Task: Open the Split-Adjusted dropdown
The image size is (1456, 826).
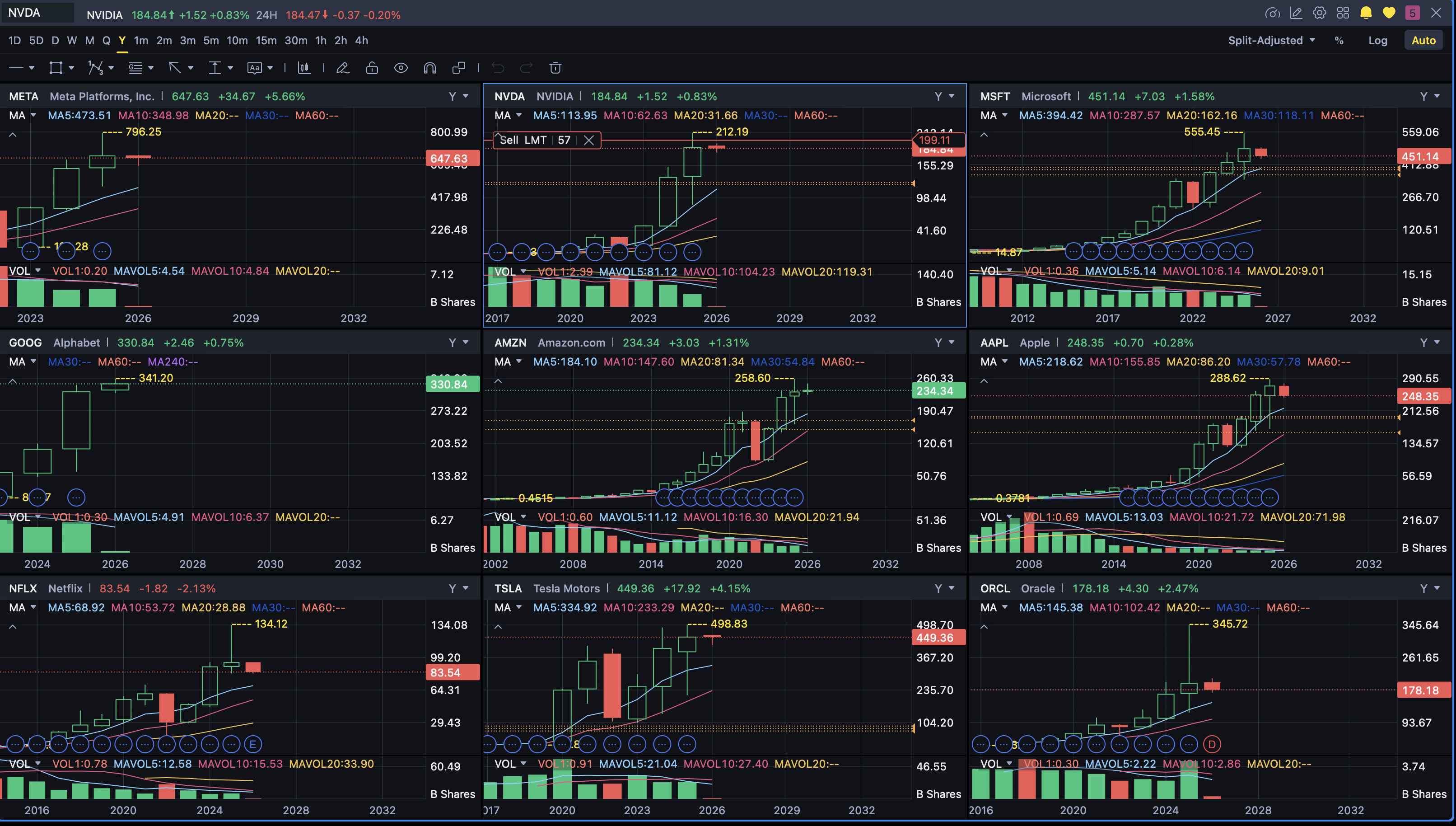Action: point(1271,40)
